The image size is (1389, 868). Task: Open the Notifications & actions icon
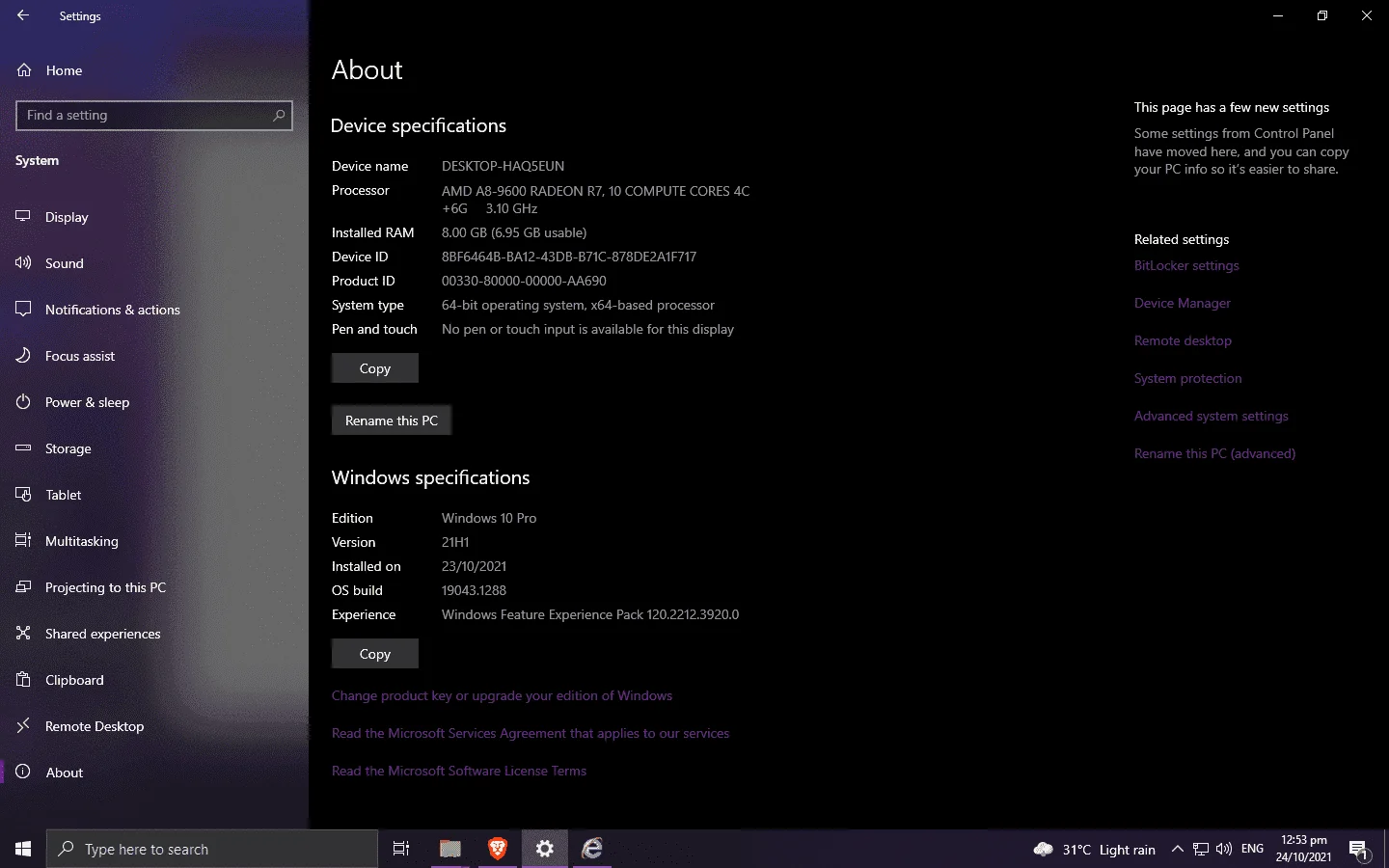pos(23,310)
